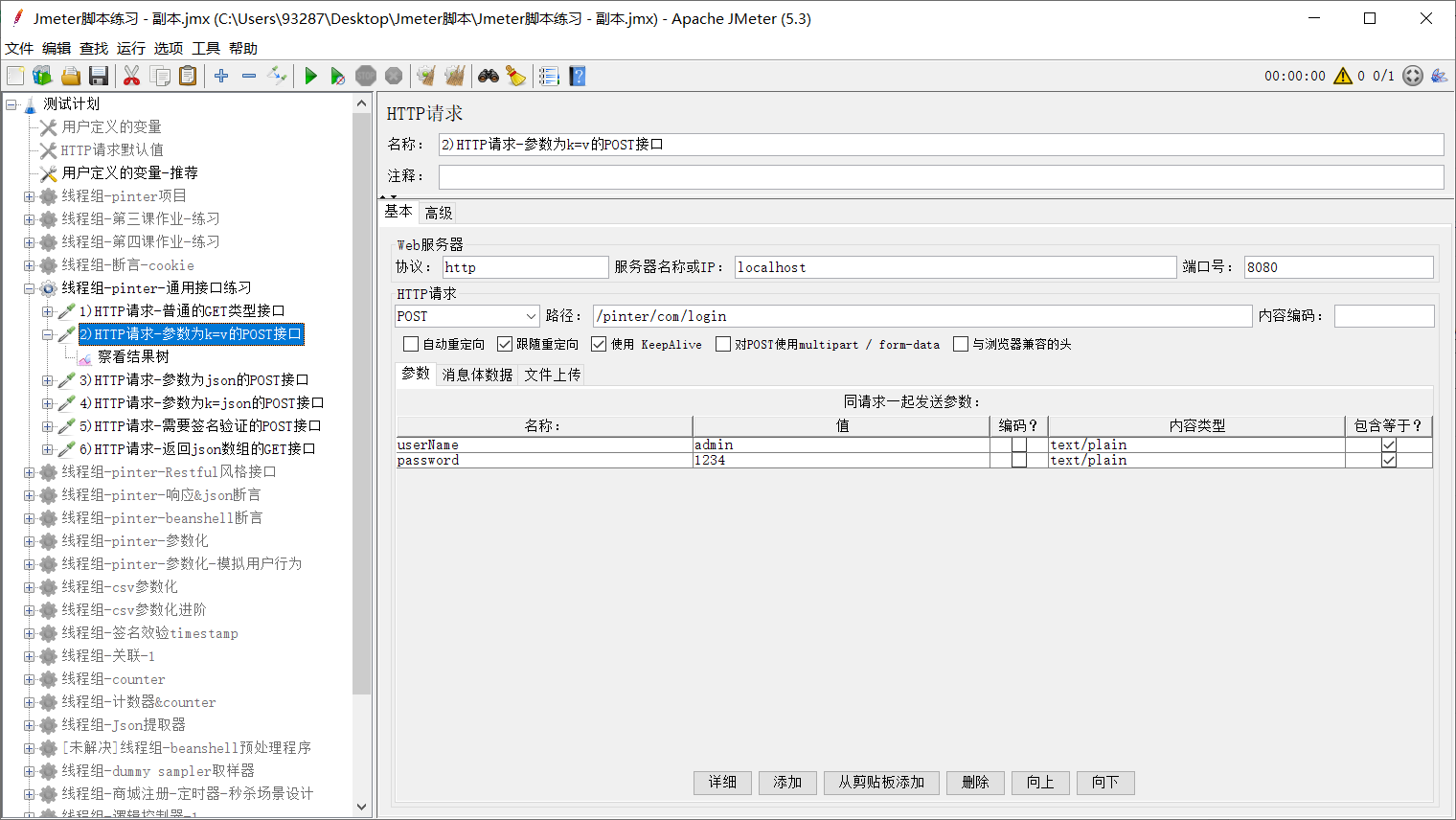
Task: Expand 线程组-断言-cookie node
Action: click(x=29, y=265)
